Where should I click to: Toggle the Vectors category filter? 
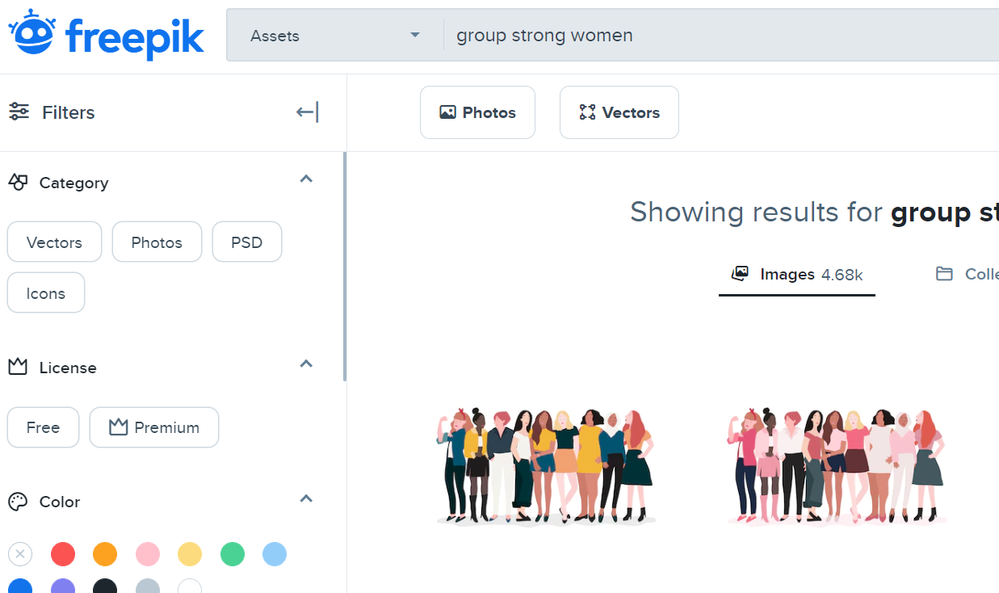point(54,242)
